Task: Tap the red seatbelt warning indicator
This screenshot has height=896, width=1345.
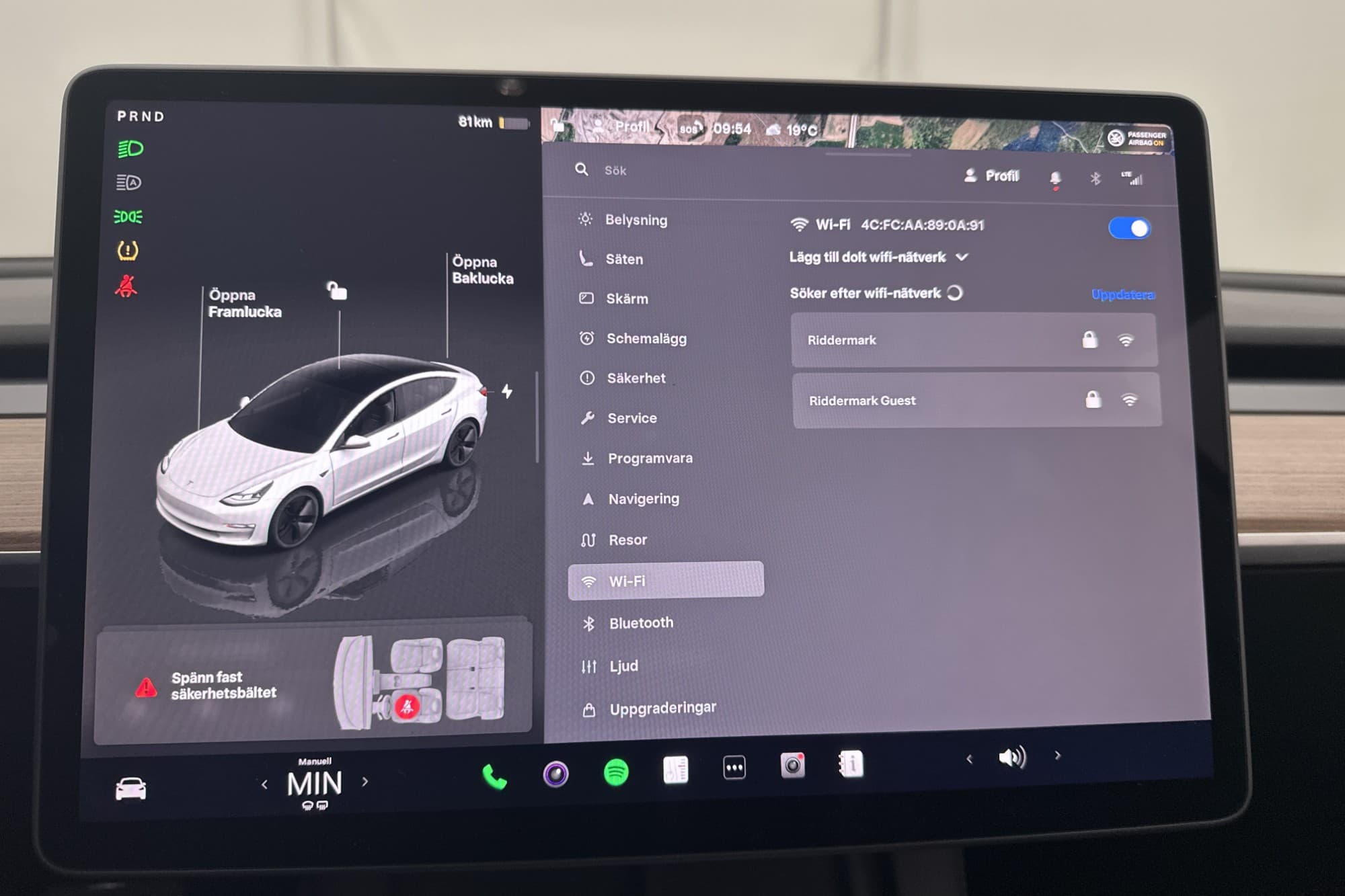Action: [x=126, y=286]
